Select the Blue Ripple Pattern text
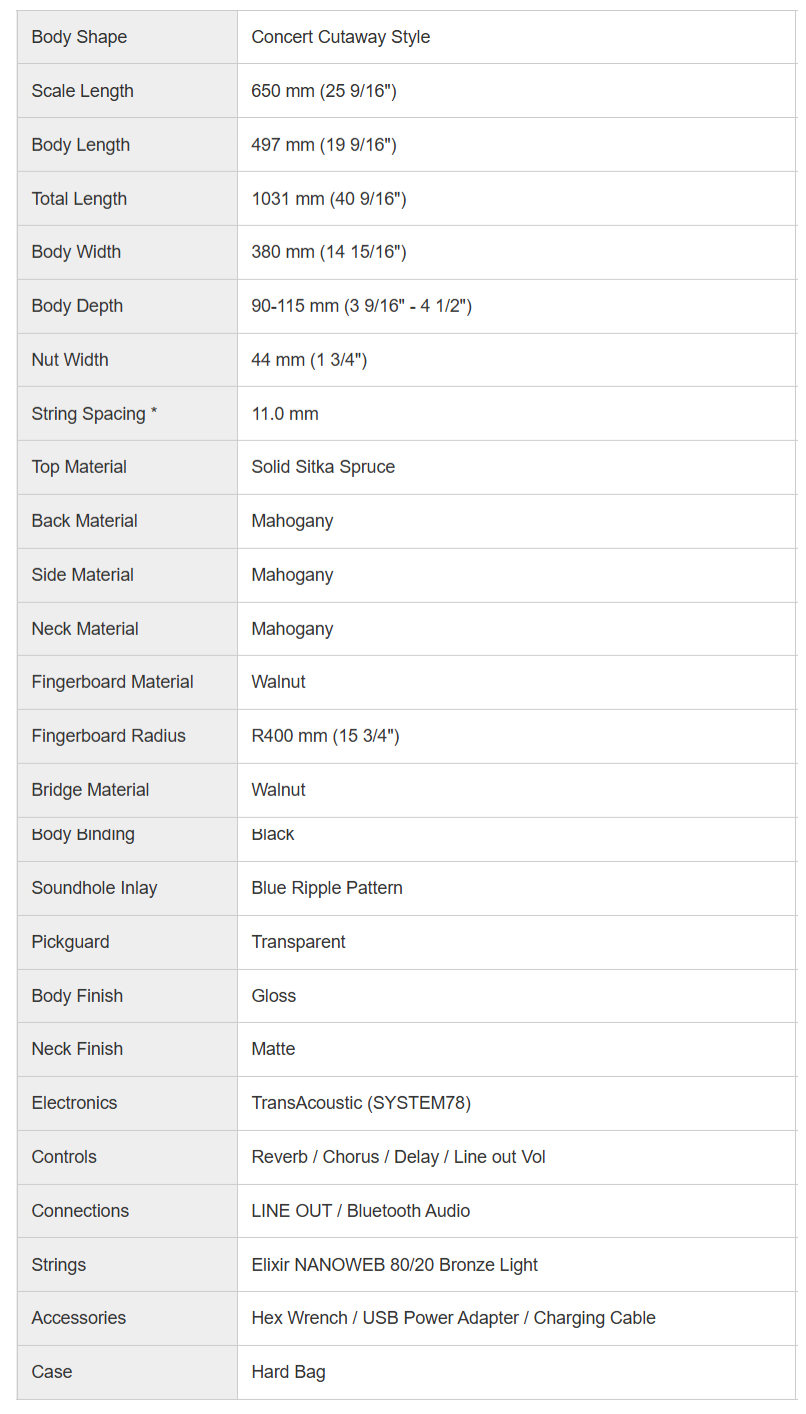 click(x=327, y=888)
